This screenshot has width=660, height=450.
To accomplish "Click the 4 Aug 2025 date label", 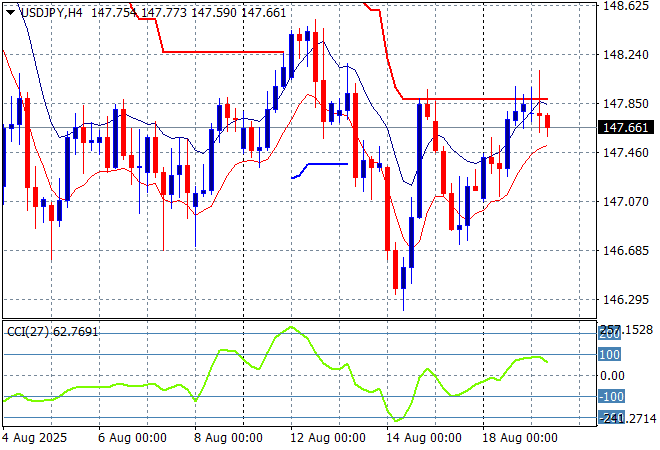I will coord(35,438).
